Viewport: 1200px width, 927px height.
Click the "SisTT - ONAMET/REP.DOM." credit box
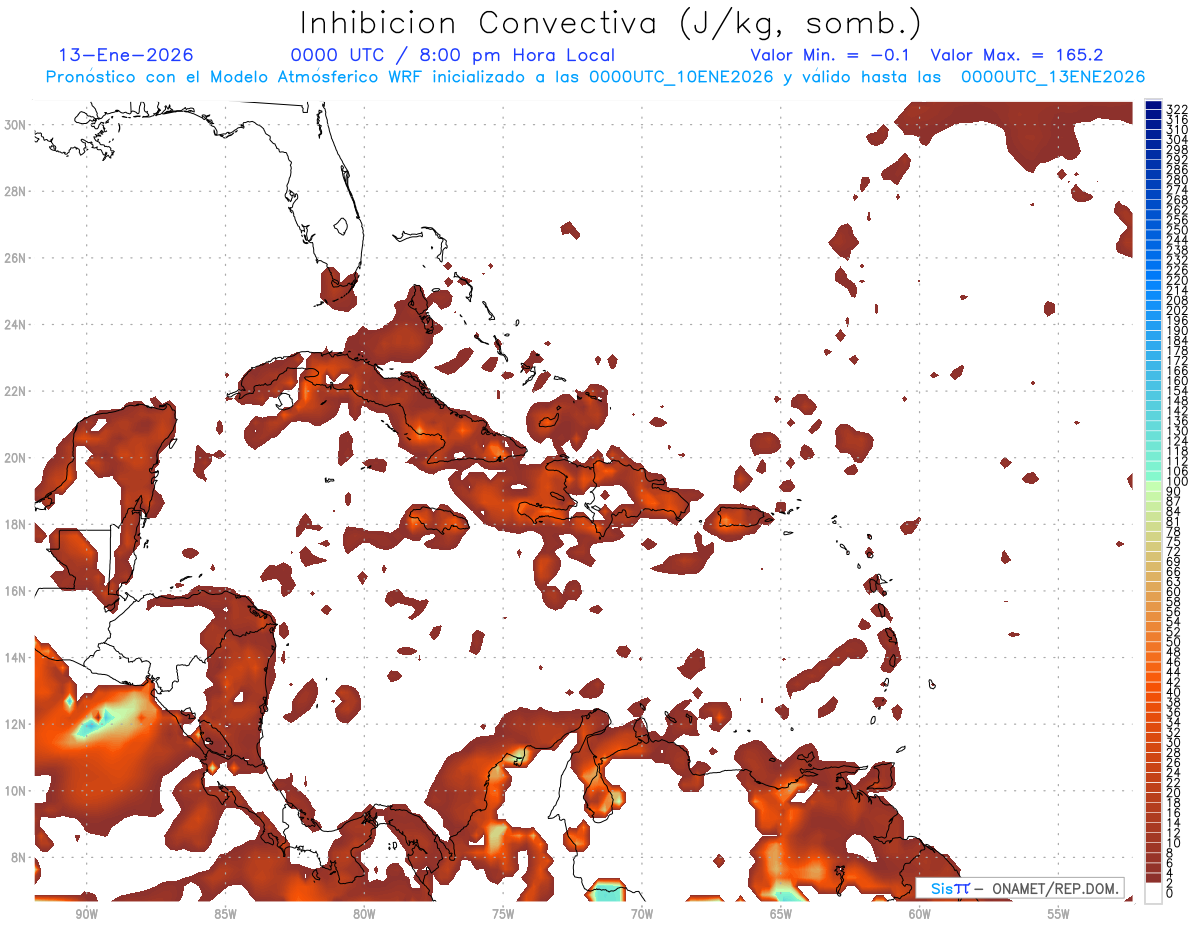(1019, 888)
